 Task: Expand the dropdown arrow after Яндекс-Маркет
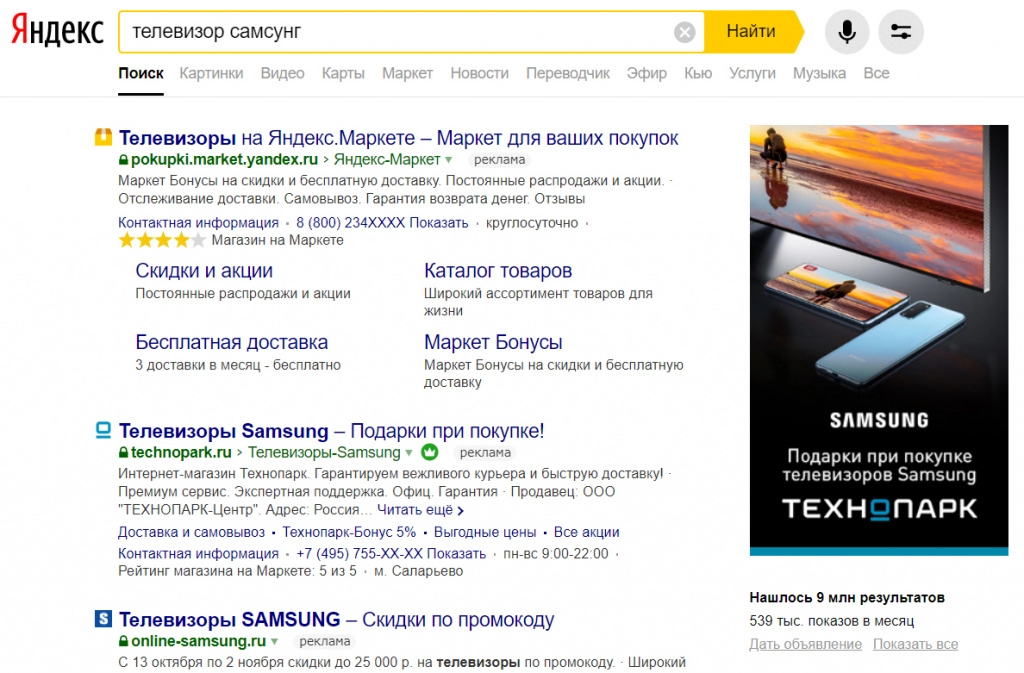point(449,160)
